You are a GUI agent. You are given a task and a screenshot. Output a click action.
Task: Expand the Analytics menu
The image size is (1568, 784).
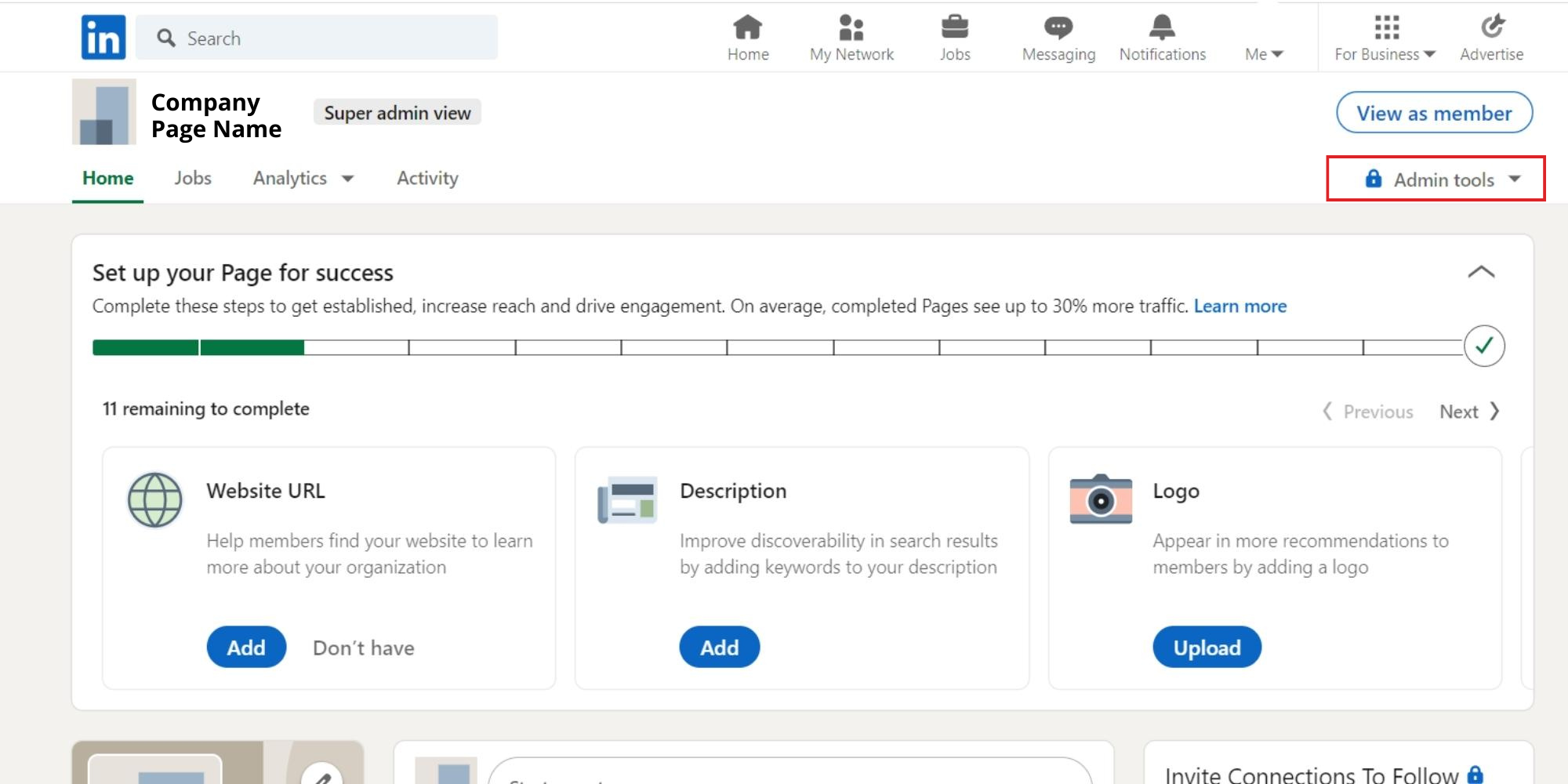[303, 178]
